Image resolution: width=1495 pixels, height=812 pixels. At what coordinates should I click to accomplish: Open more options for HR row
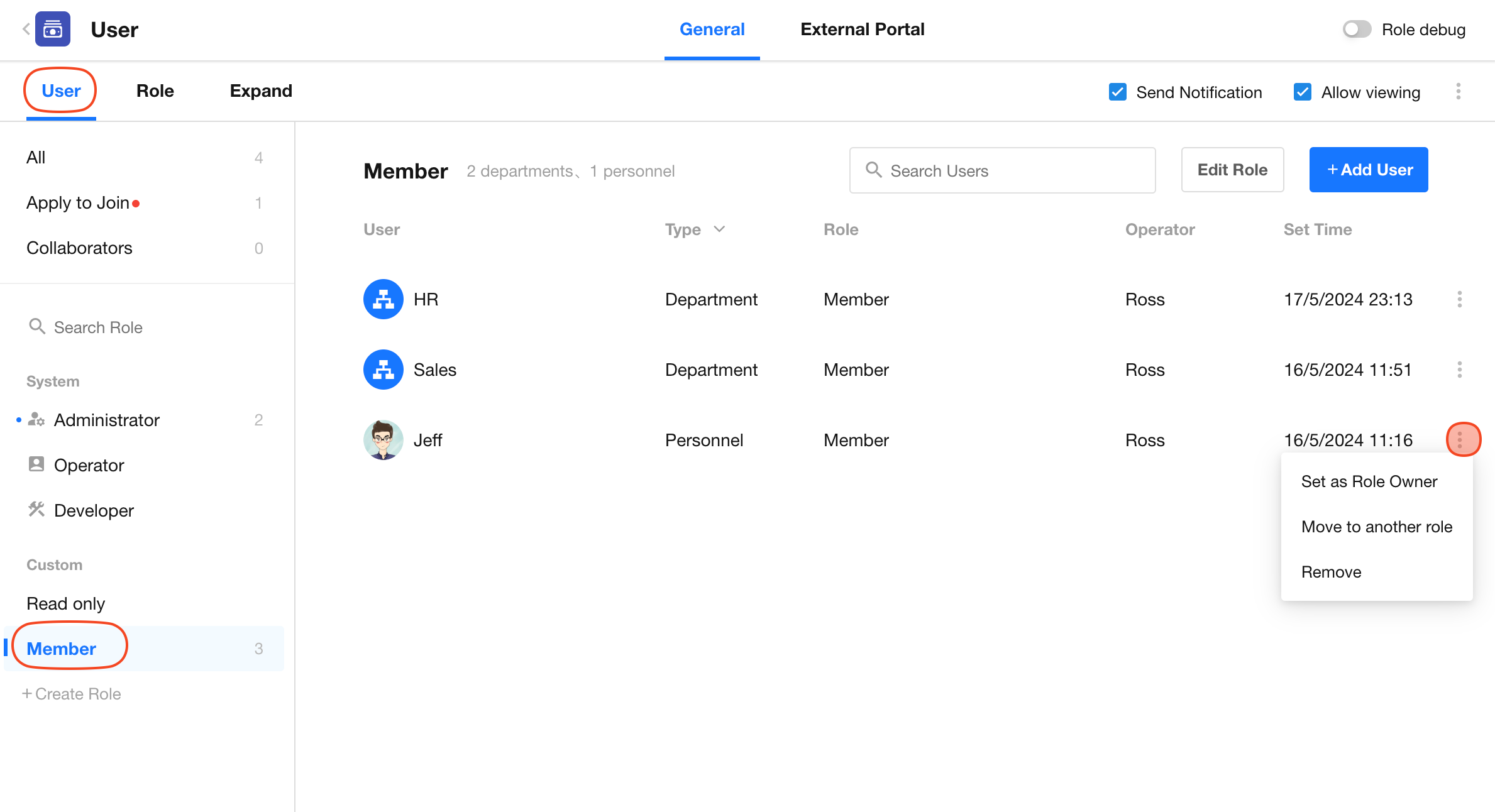pyautogui.click(x=1459, y=299)
